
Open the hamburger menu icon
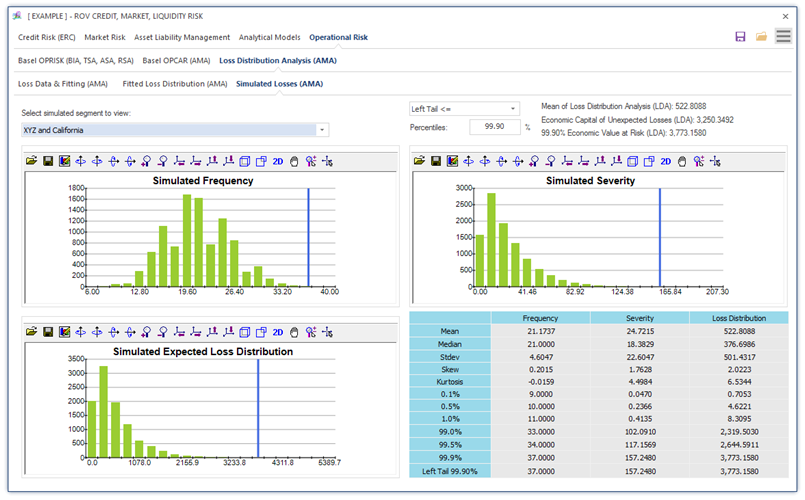click(x=783, y=36)
